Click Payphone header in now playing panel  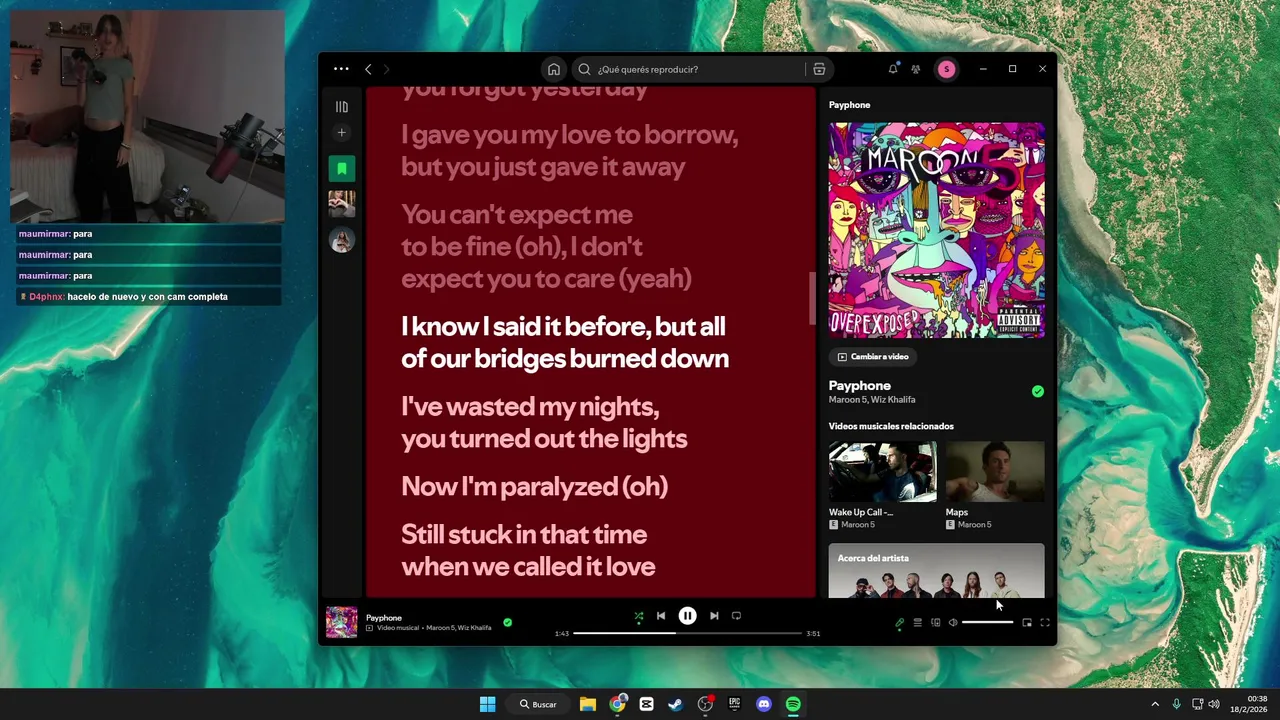click(x=849, y=105)
